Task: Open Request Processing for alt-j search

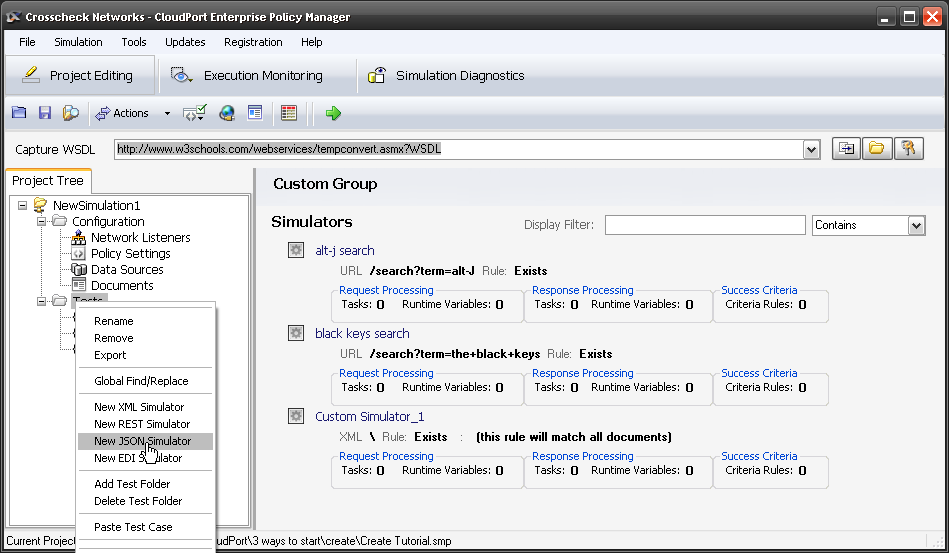Action: [386, 290]
